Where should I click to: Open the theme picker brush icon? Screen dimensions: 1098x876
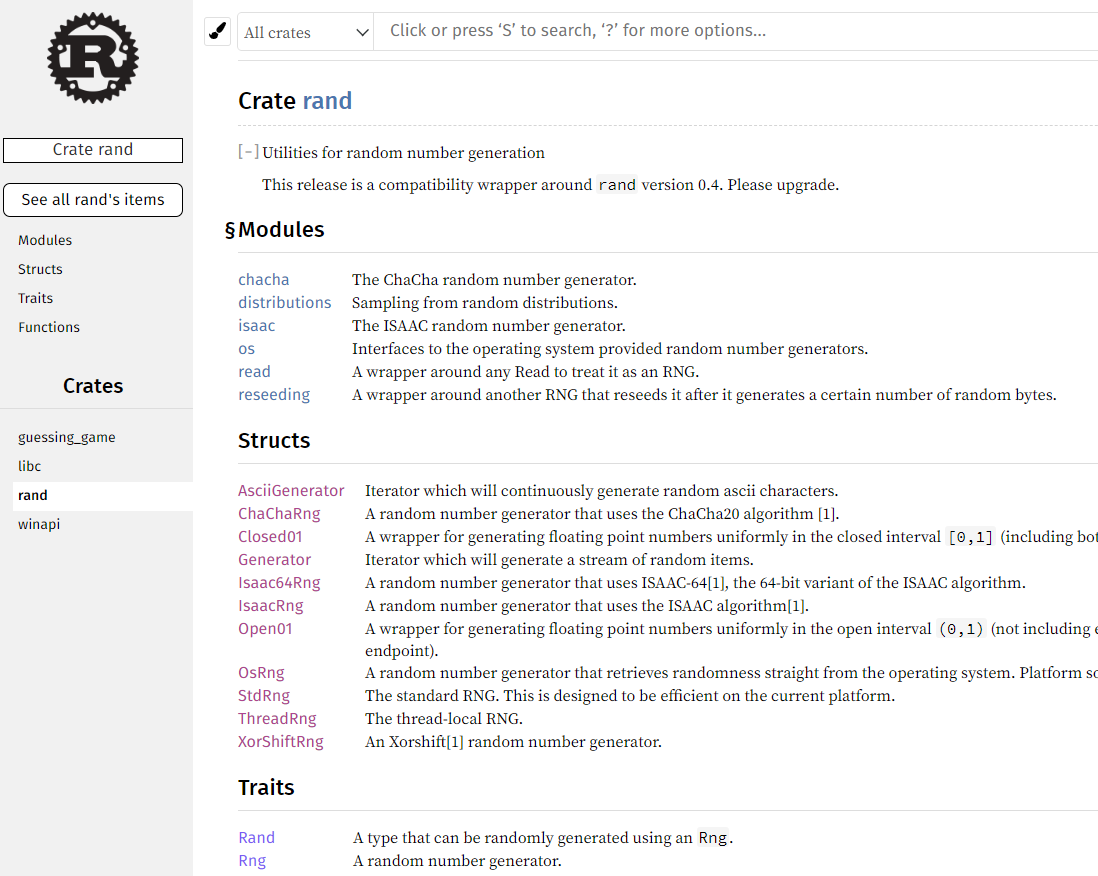click(x=217, y=32)
